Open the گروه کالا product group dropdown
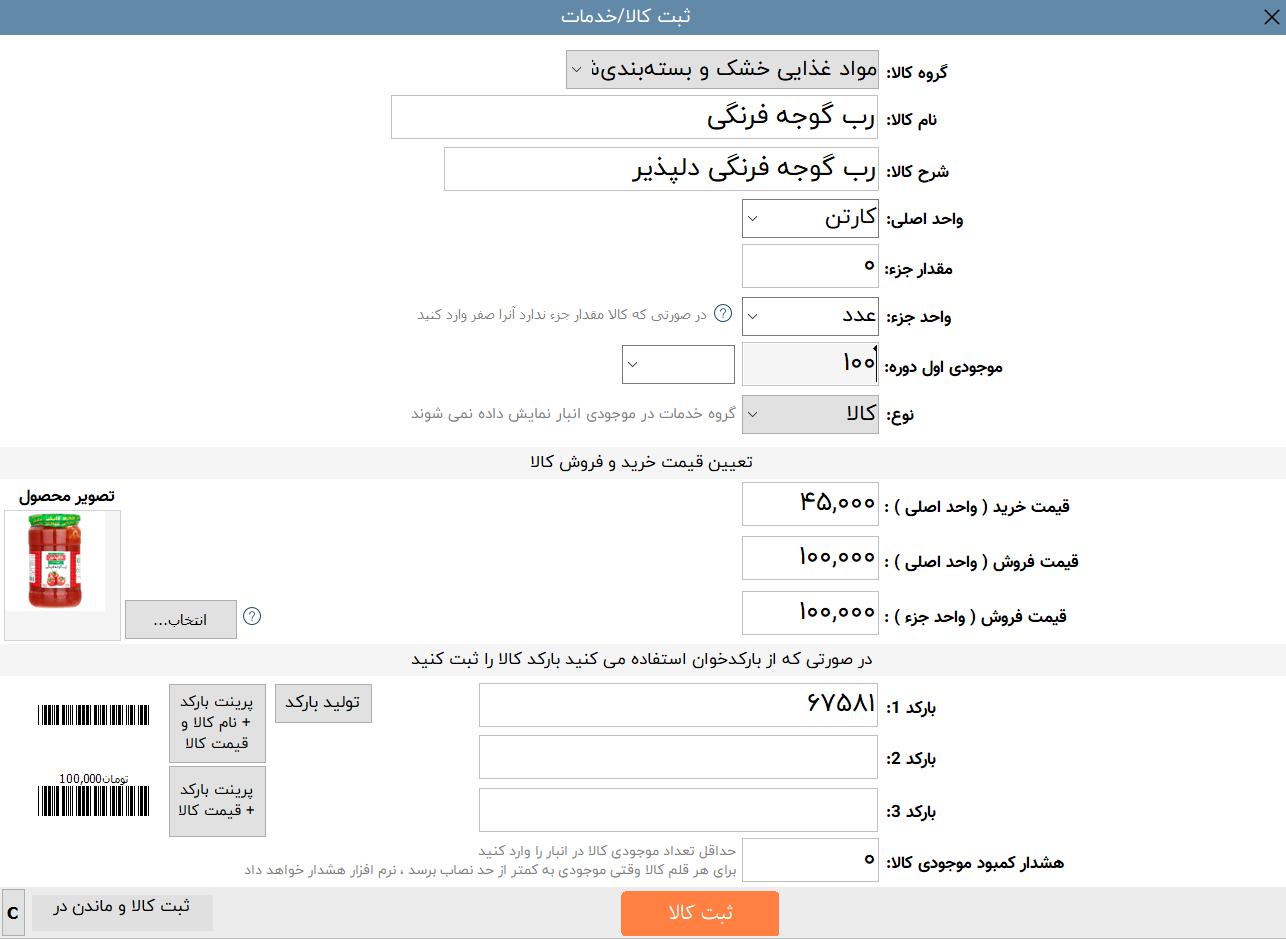This screenshot has height=939, width=1286. pyautogui.click(x=722, y=70)
